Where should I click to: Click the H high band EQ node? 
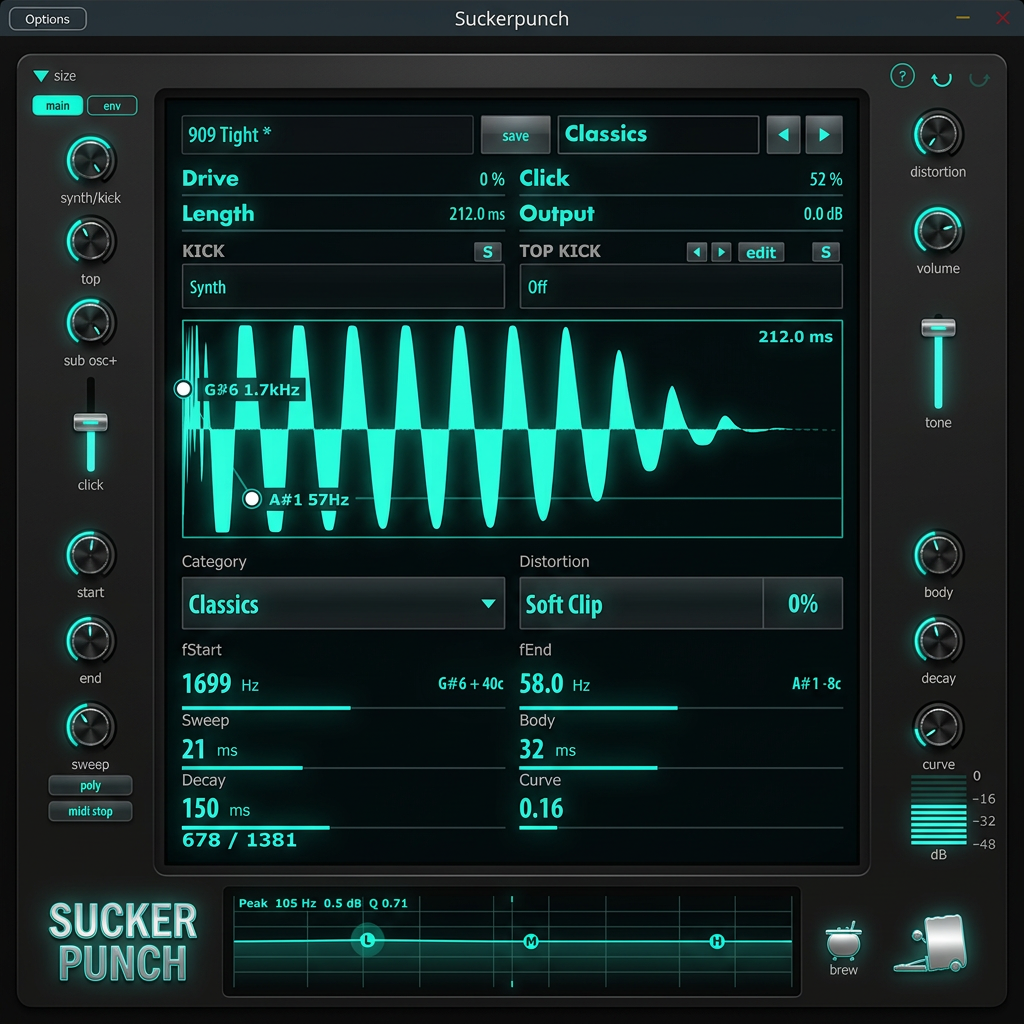(x=716, y=941)
